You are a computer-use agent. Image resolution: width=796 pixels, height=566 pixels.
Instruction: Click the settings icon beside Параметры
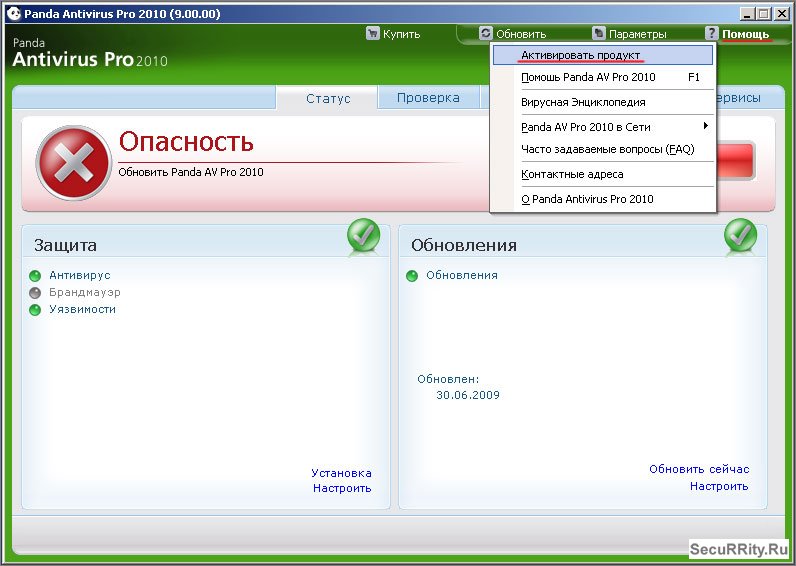599,34
